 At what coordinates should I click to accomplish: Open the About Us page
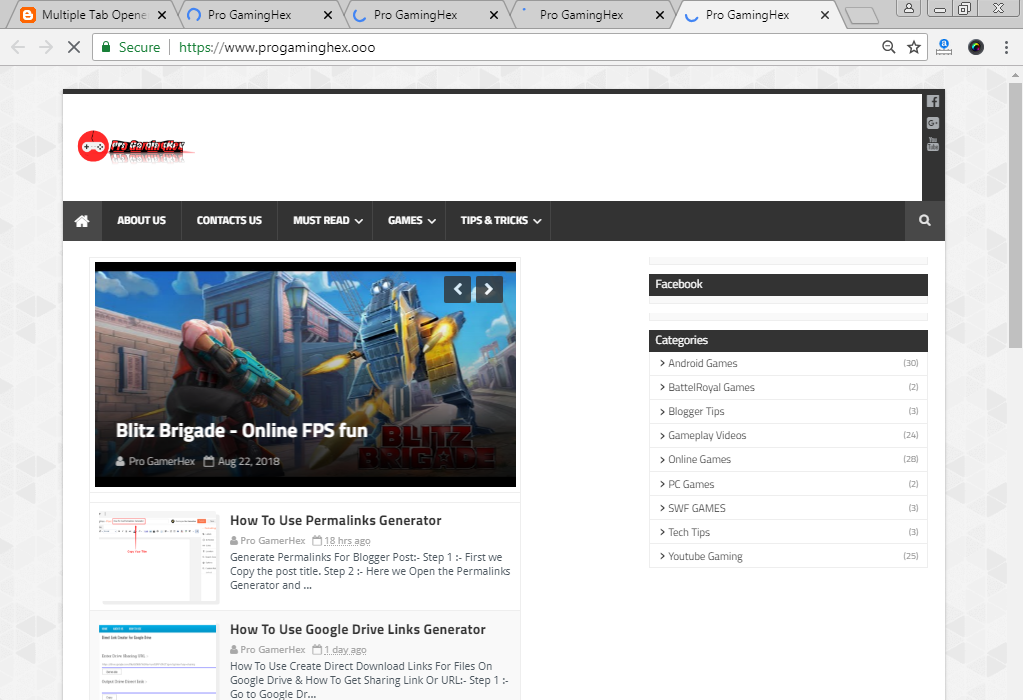(x=141, y=220)
